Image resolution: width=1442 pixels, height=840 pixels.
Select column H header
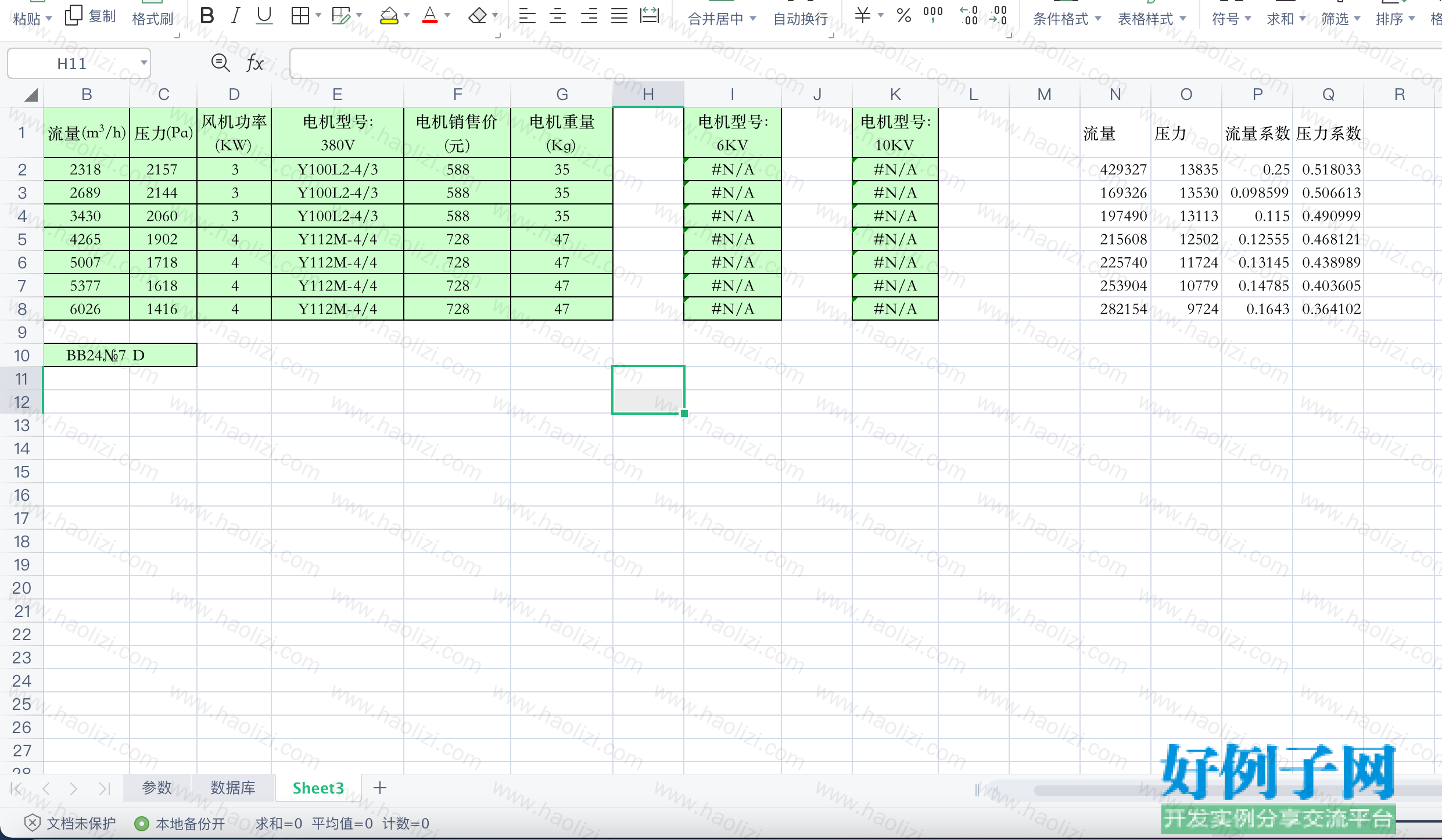point(648,94)
